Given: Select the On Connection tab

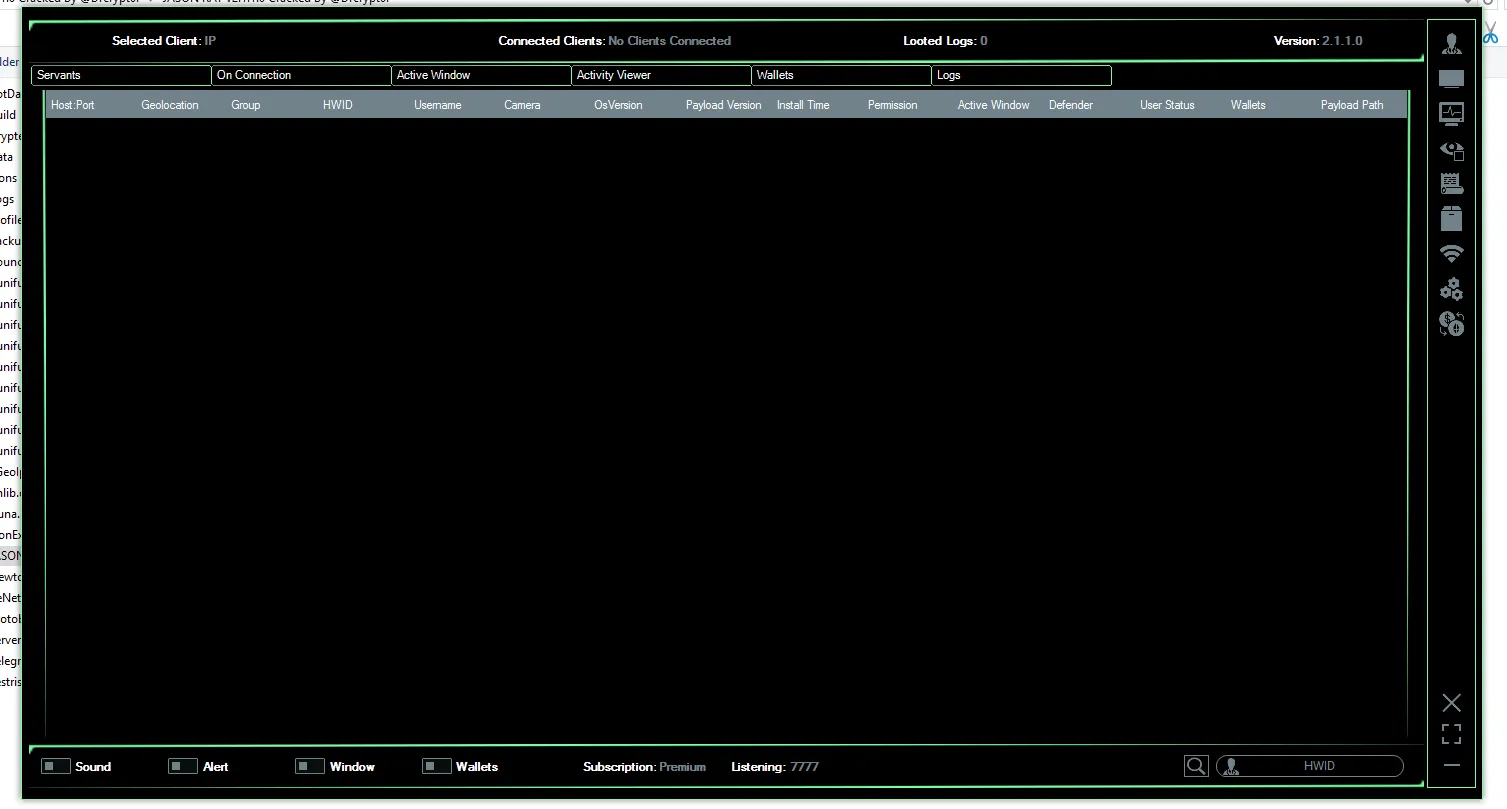Looking at the screenshot, I should [301, 75].
